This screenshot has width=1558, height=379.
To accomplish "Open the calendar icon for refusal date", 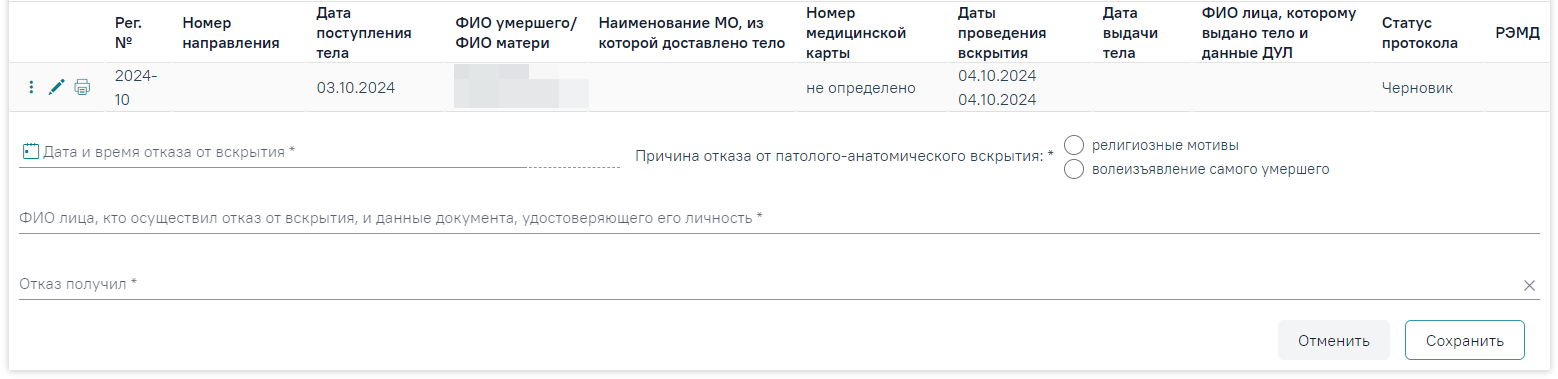I will [x=29, y=152].
